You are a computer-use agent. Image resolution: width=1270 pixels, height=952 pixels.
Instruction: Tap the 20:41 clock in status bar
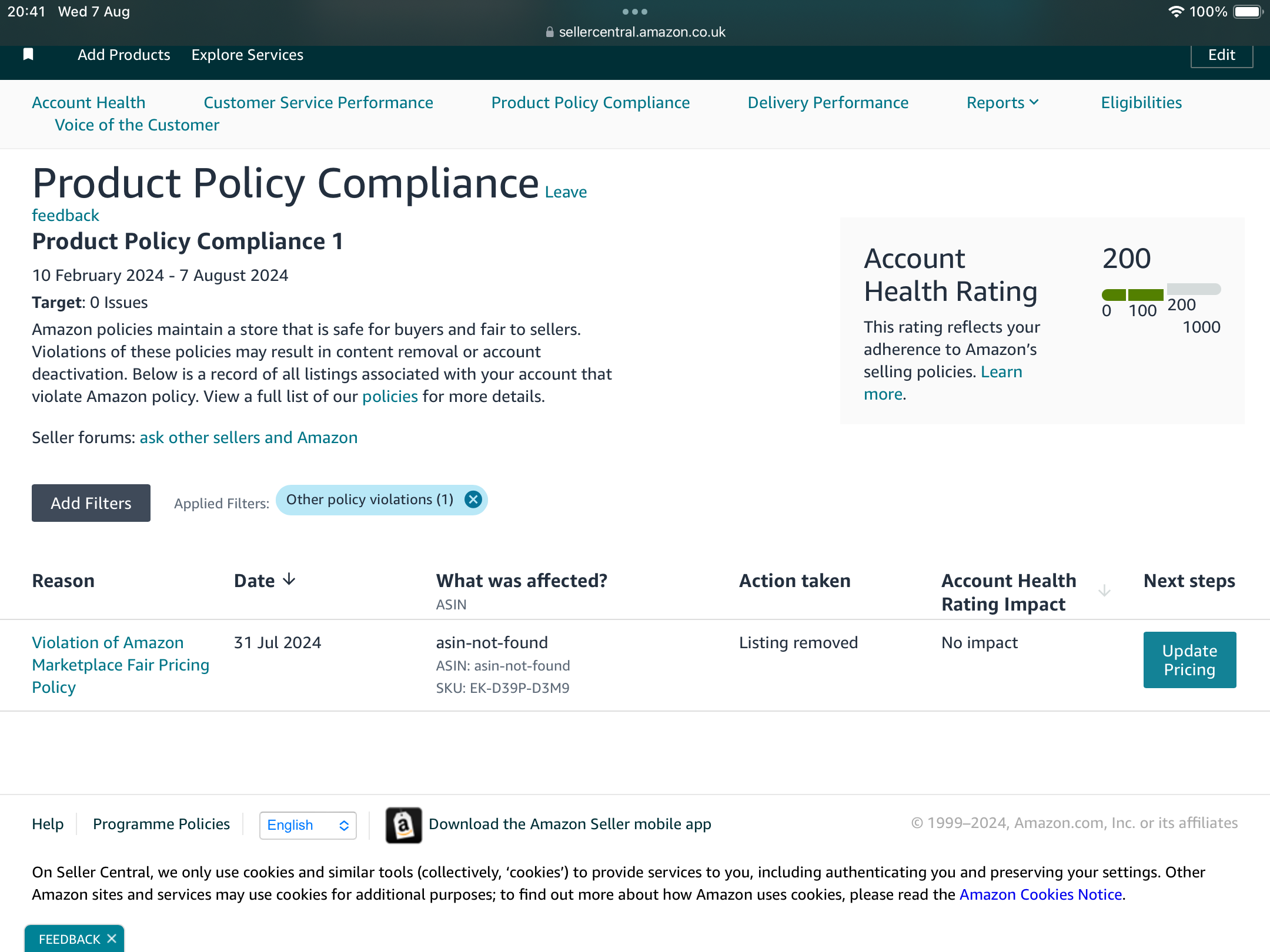[26, 12]
